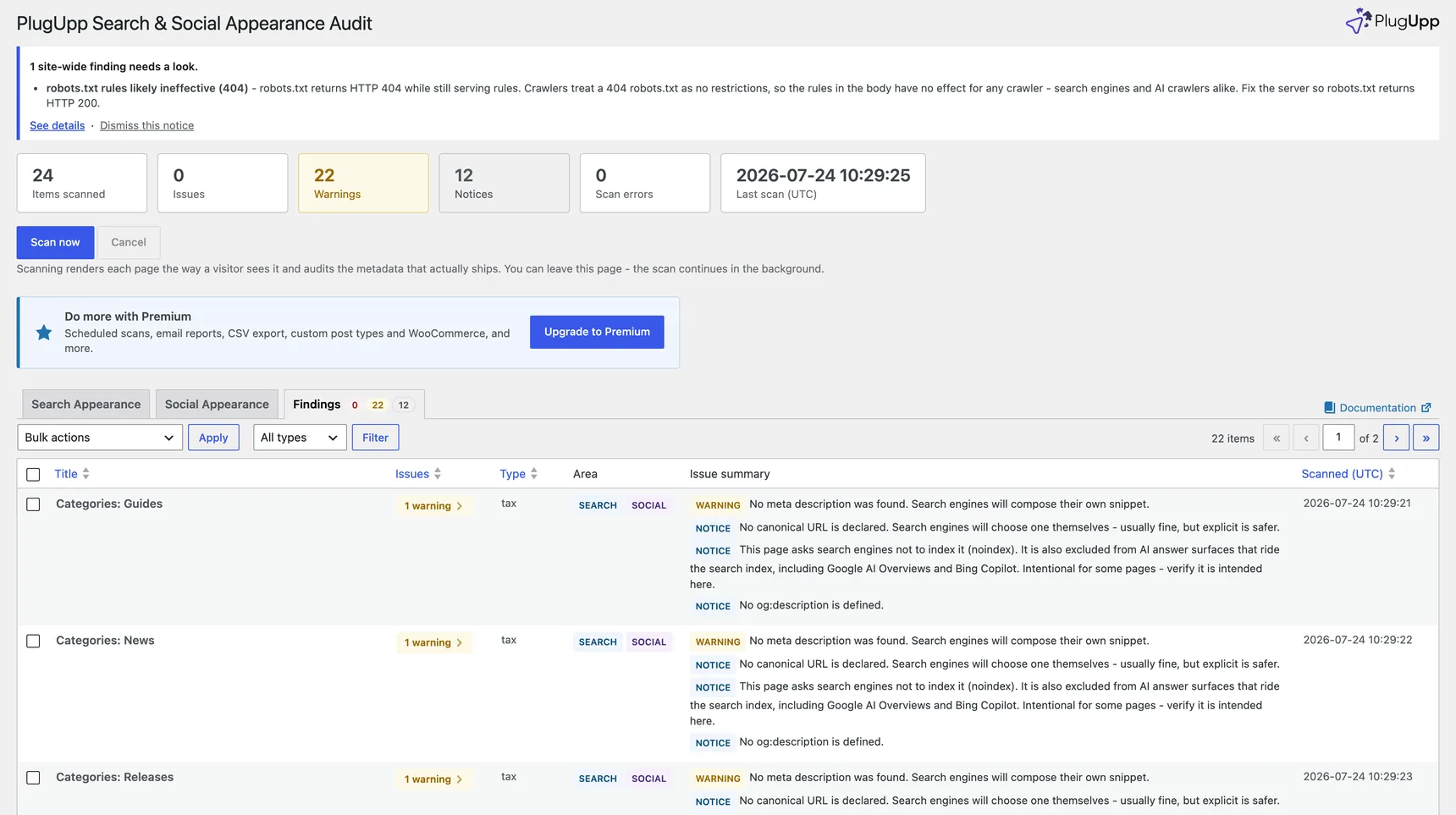1456x815 pixels.
Task: Click the 24 Items scanned card
Action: point(82,183)
